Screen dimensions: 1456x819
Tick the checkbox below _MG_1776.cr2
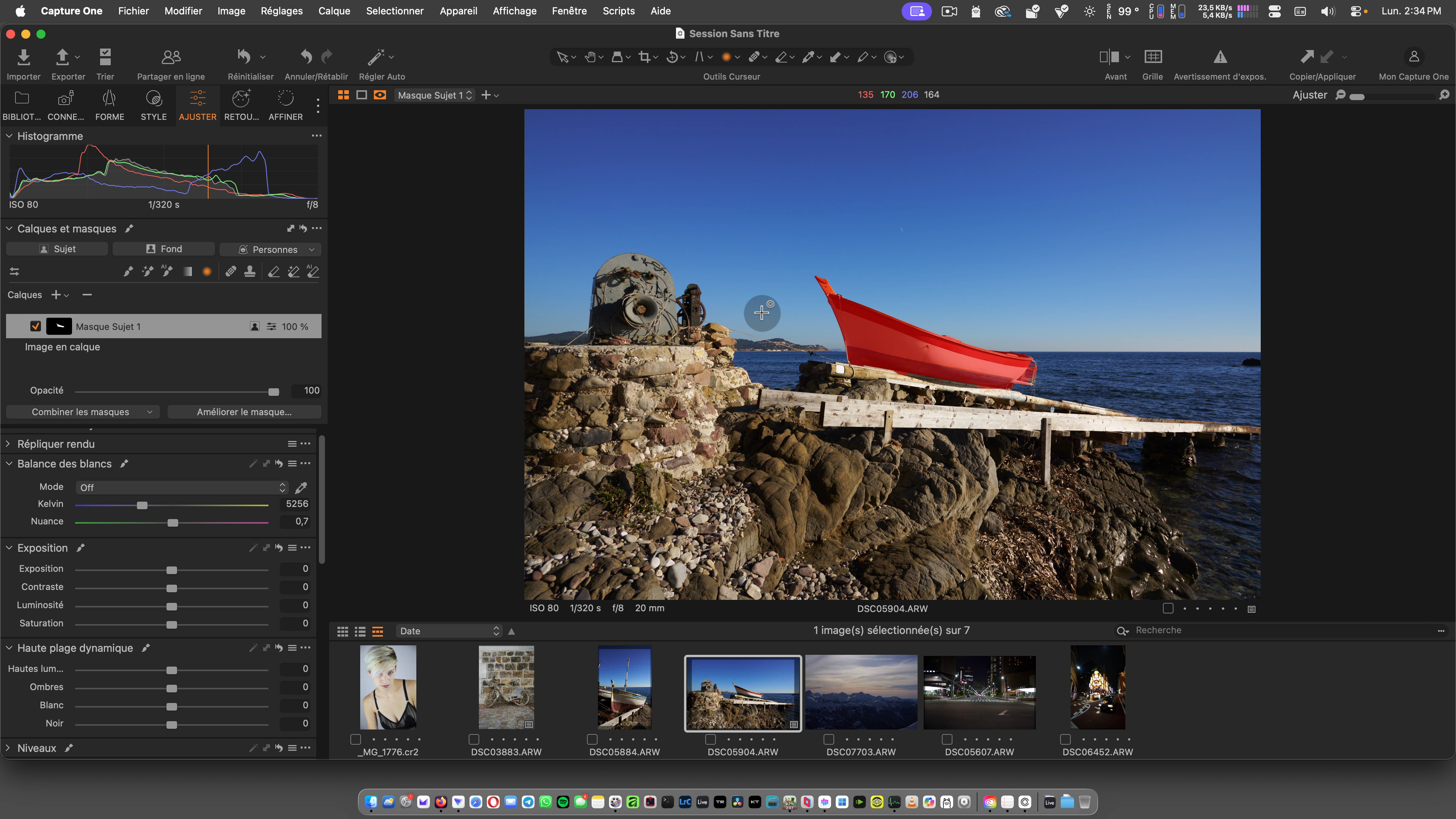[x=356, y=739]
